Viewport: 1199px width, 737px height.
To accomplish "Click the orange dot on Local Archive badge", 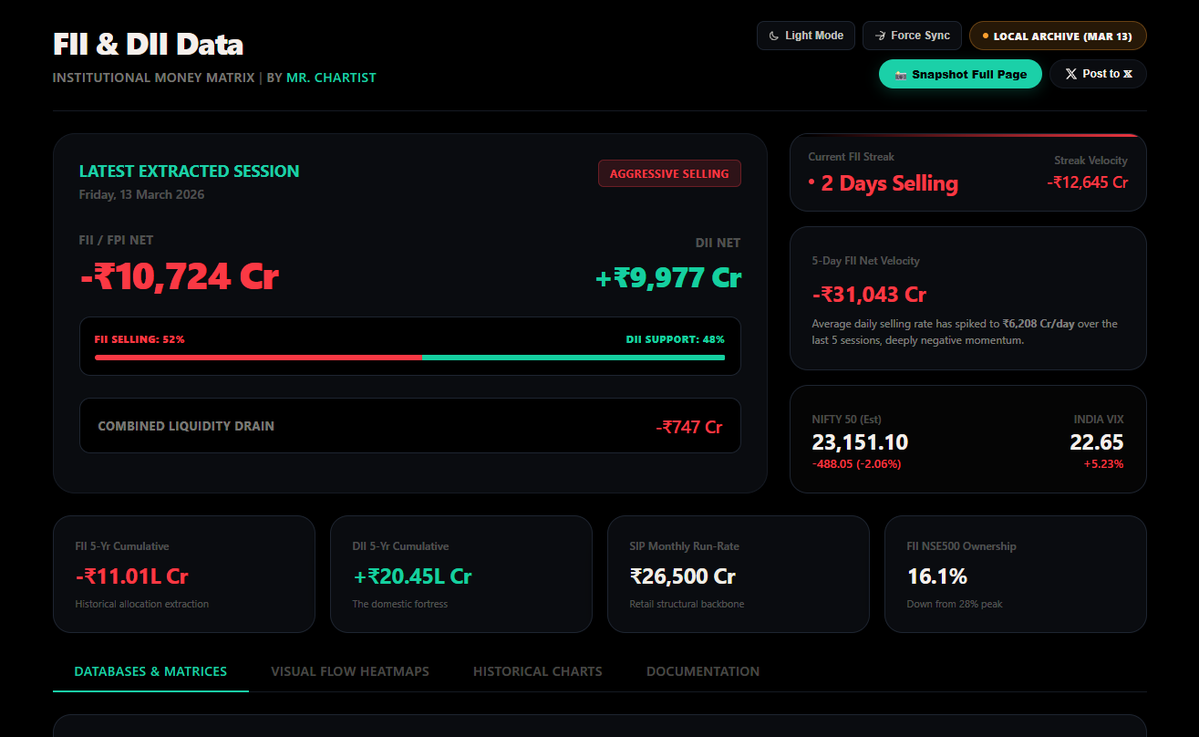I will [985, 35].
